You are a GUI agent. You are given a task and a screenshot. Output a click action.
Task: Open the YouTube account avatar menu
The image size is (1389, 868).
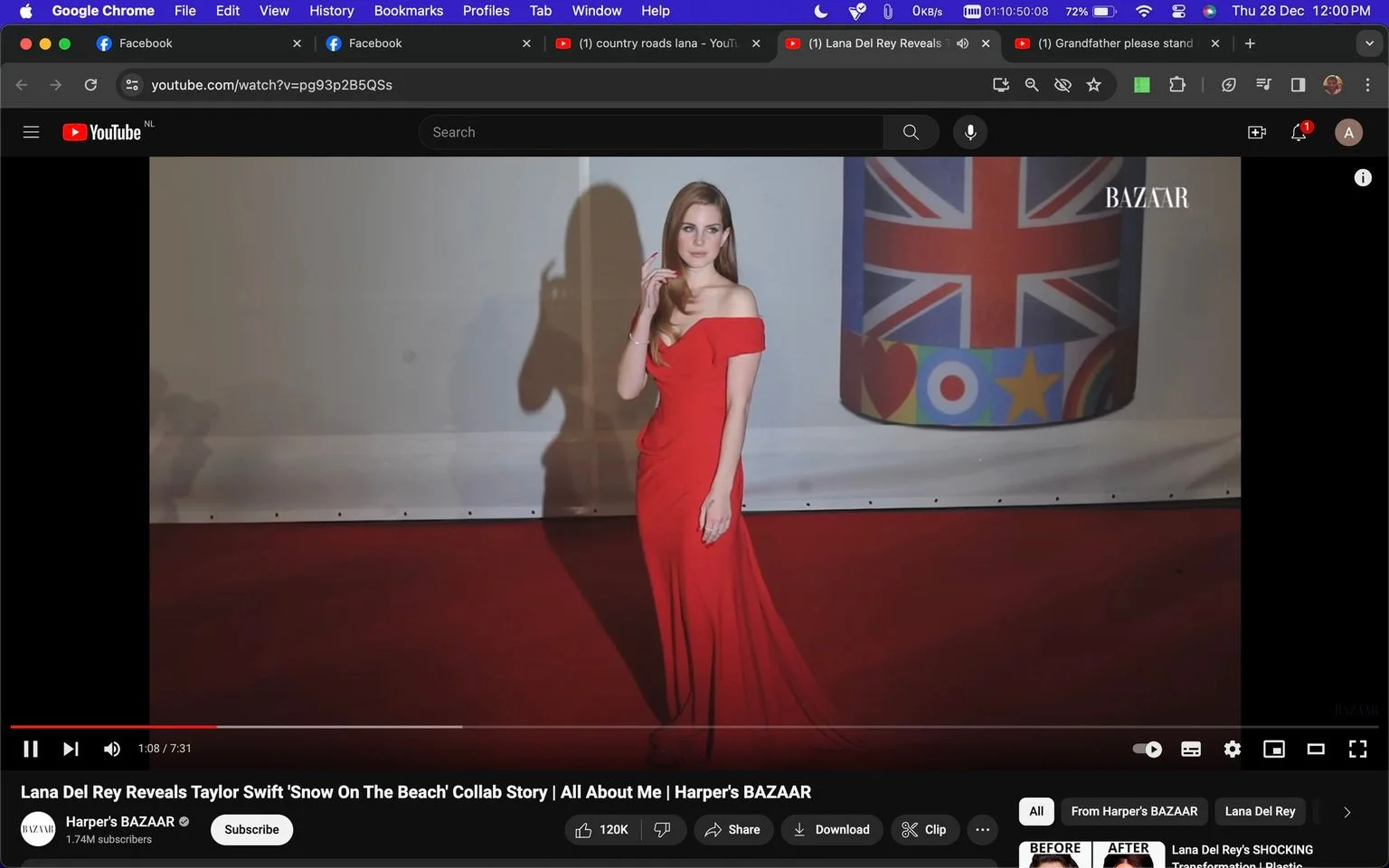[1348, 132]
